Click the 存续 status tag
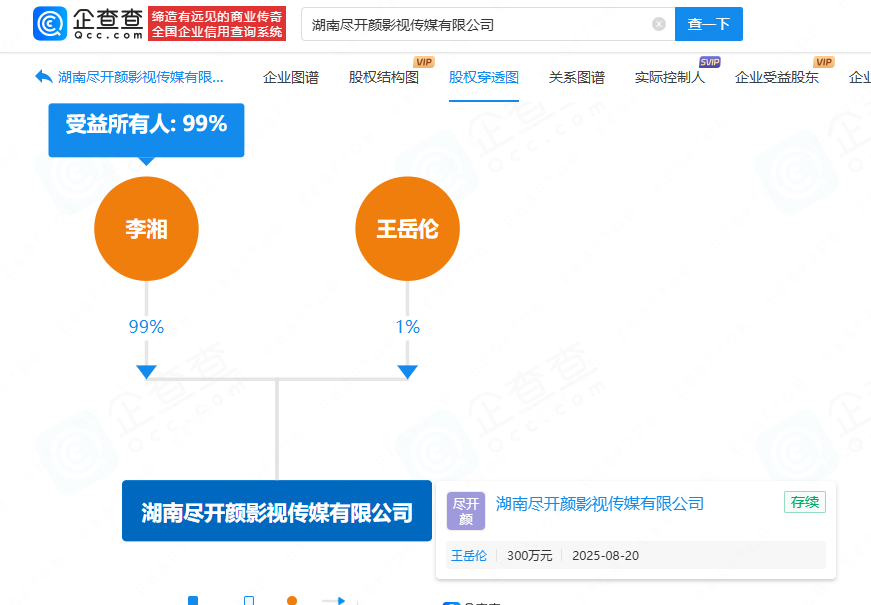 coord(803,502)
